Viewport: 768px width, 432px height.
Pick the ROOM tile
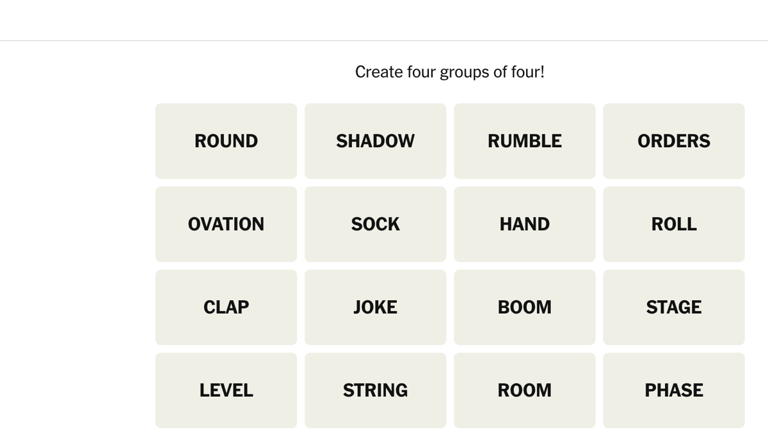(x=524, y=390)
